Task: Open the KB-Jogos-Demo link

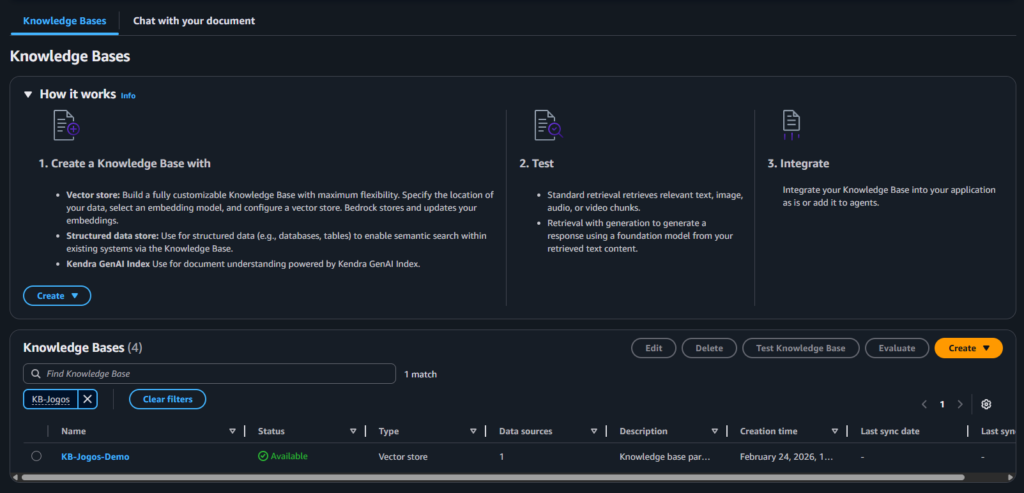Action: (x=95, y=456)
